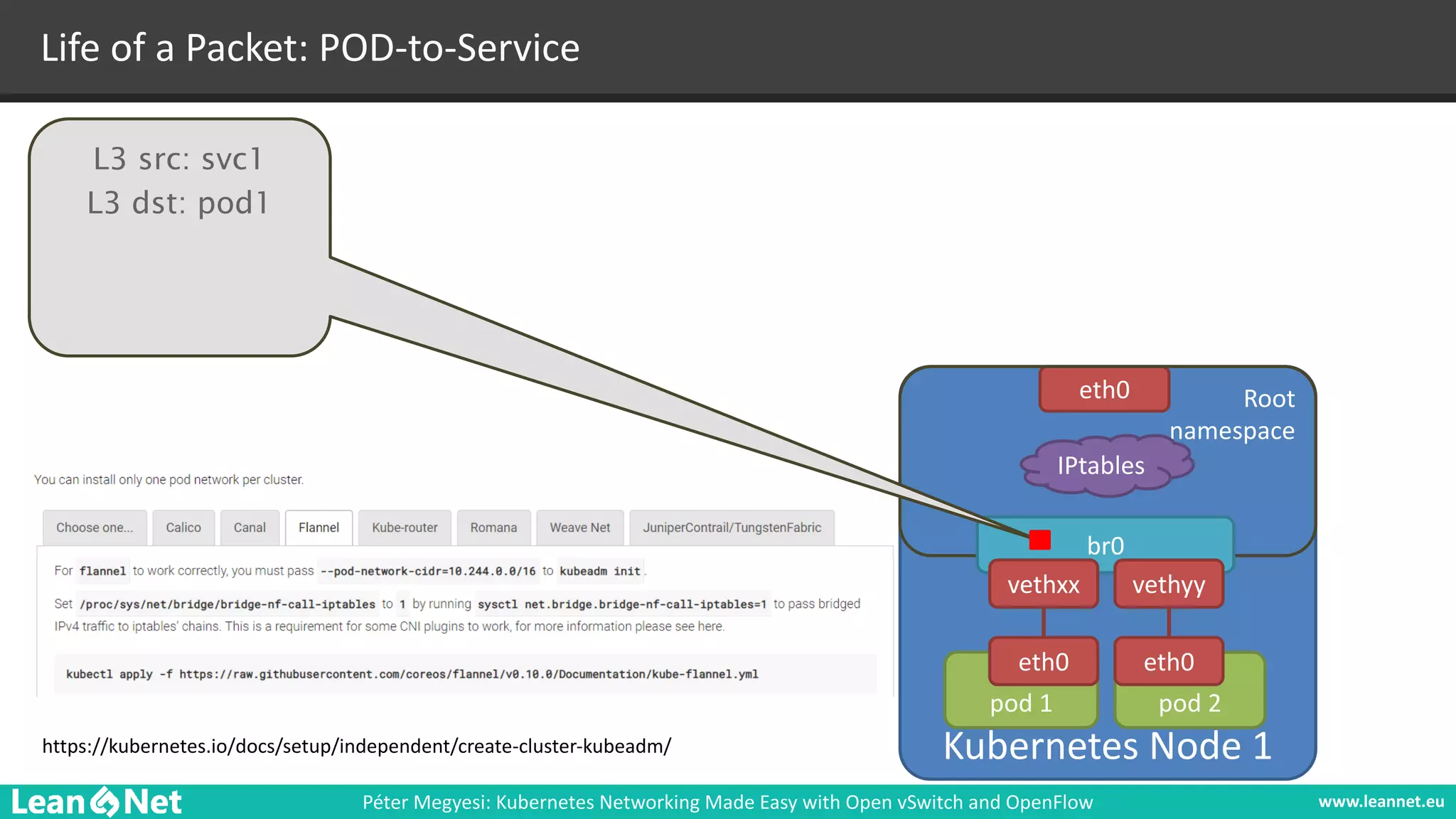Screen dimensions: 1456x819
Task: Open the JuniperContrail/TungstenFabric tab
Action: pos(732,528)
